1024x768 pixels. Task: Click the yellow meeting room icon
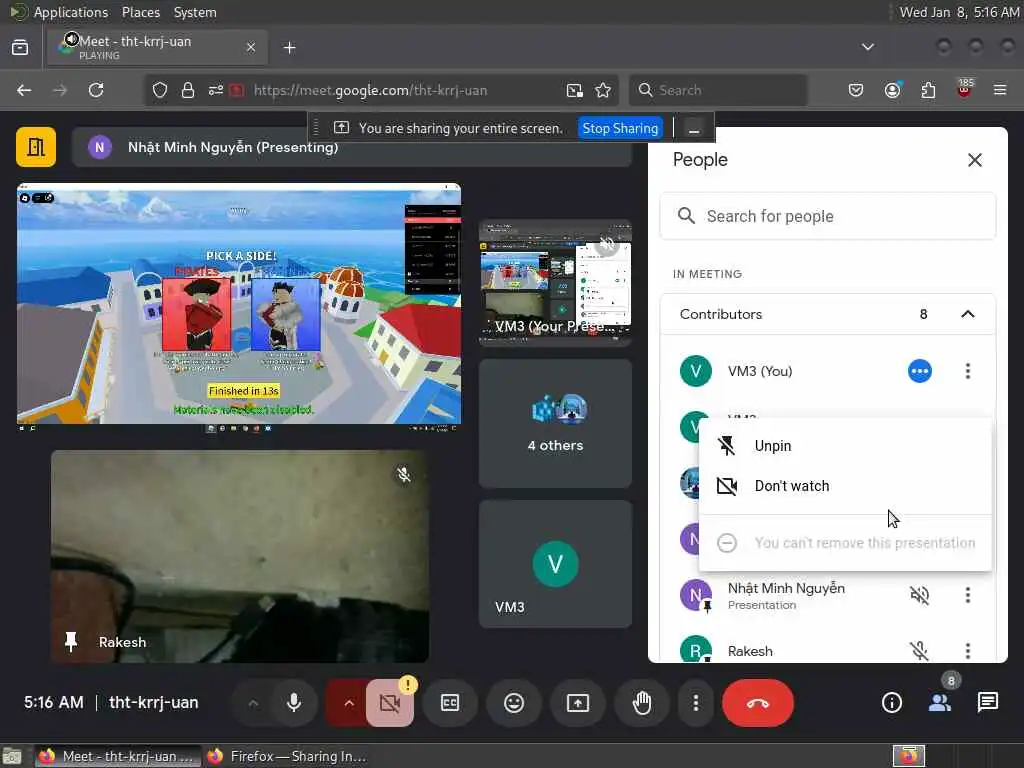click(x=36, y=147)
